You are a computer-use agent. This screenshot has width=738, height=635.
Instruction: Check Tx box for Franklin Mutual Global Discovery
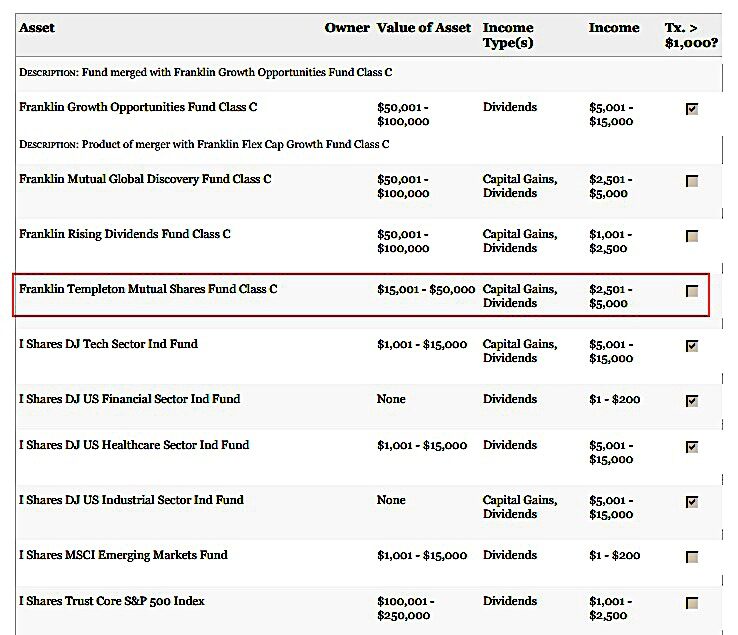(x=691, y=181)
